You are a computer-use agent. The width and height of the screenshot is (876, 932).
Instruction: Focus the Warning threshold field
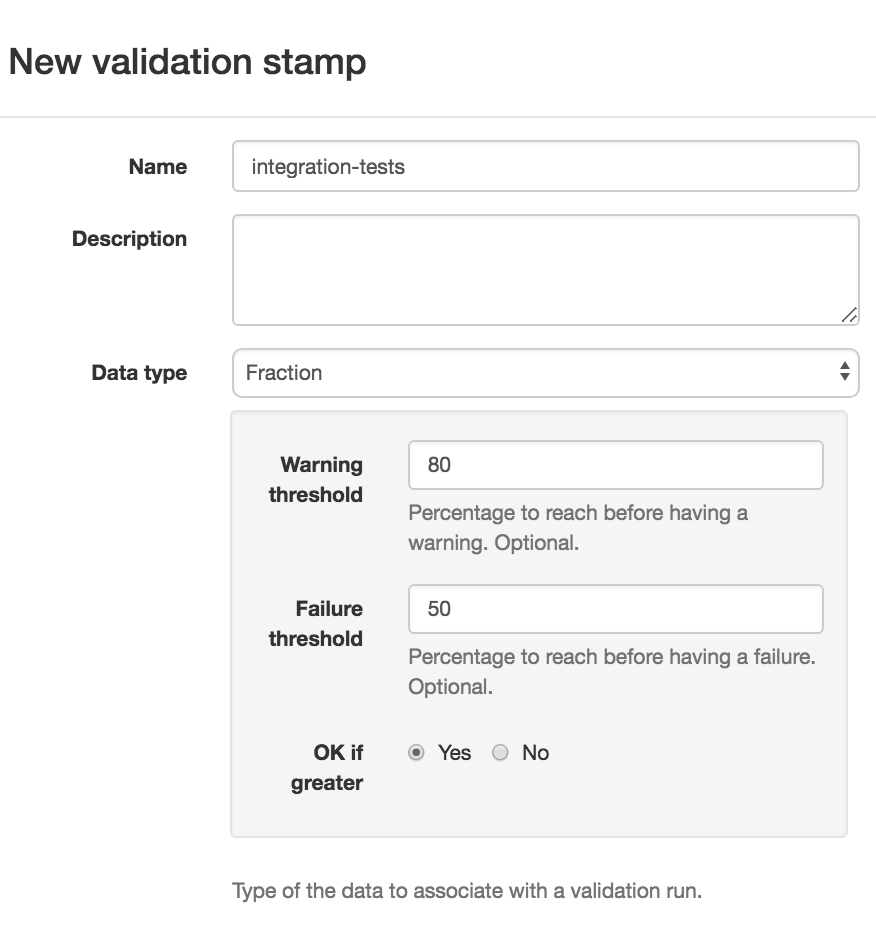(x=615, y=465)
